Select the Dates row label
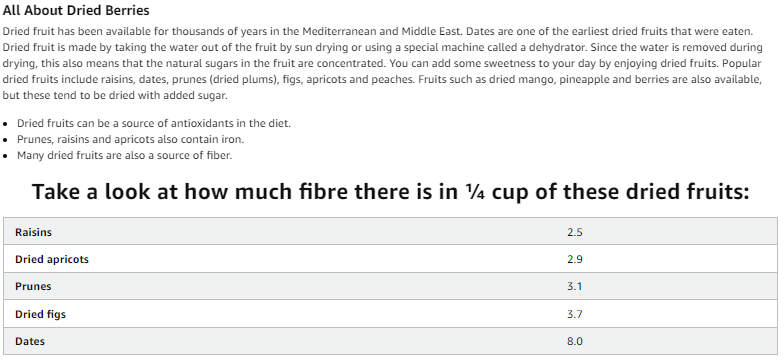The height and width of the screenshot is (360, 784). pos(30,342)
